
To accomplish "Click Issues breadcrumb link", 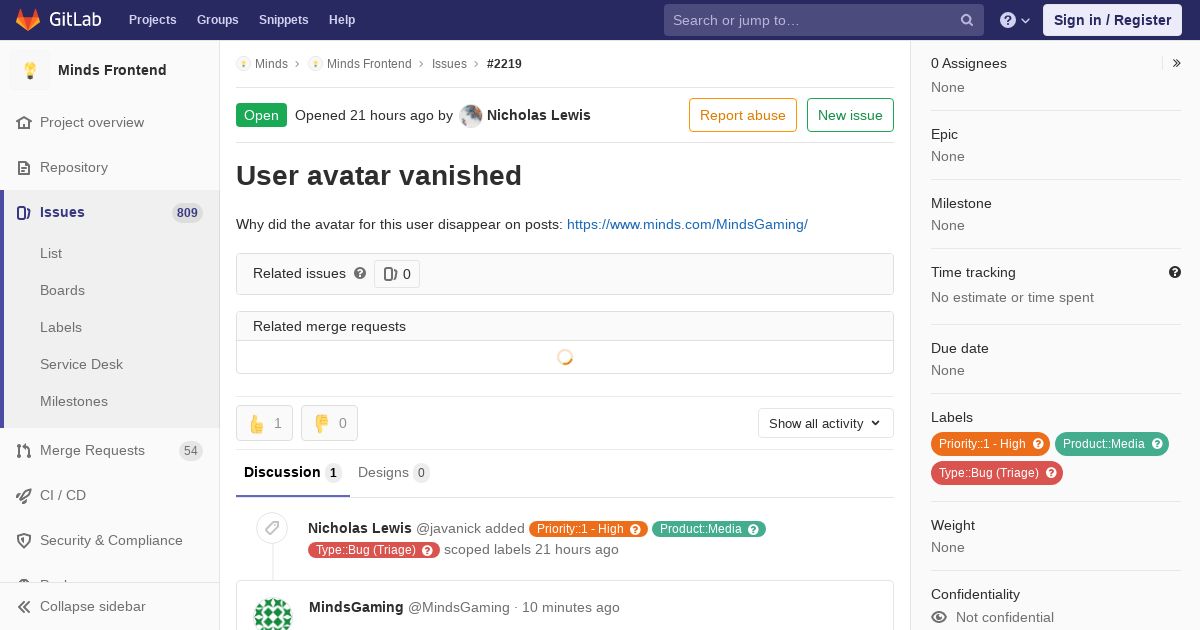I will pyautogui.click(x=449, y=64).
